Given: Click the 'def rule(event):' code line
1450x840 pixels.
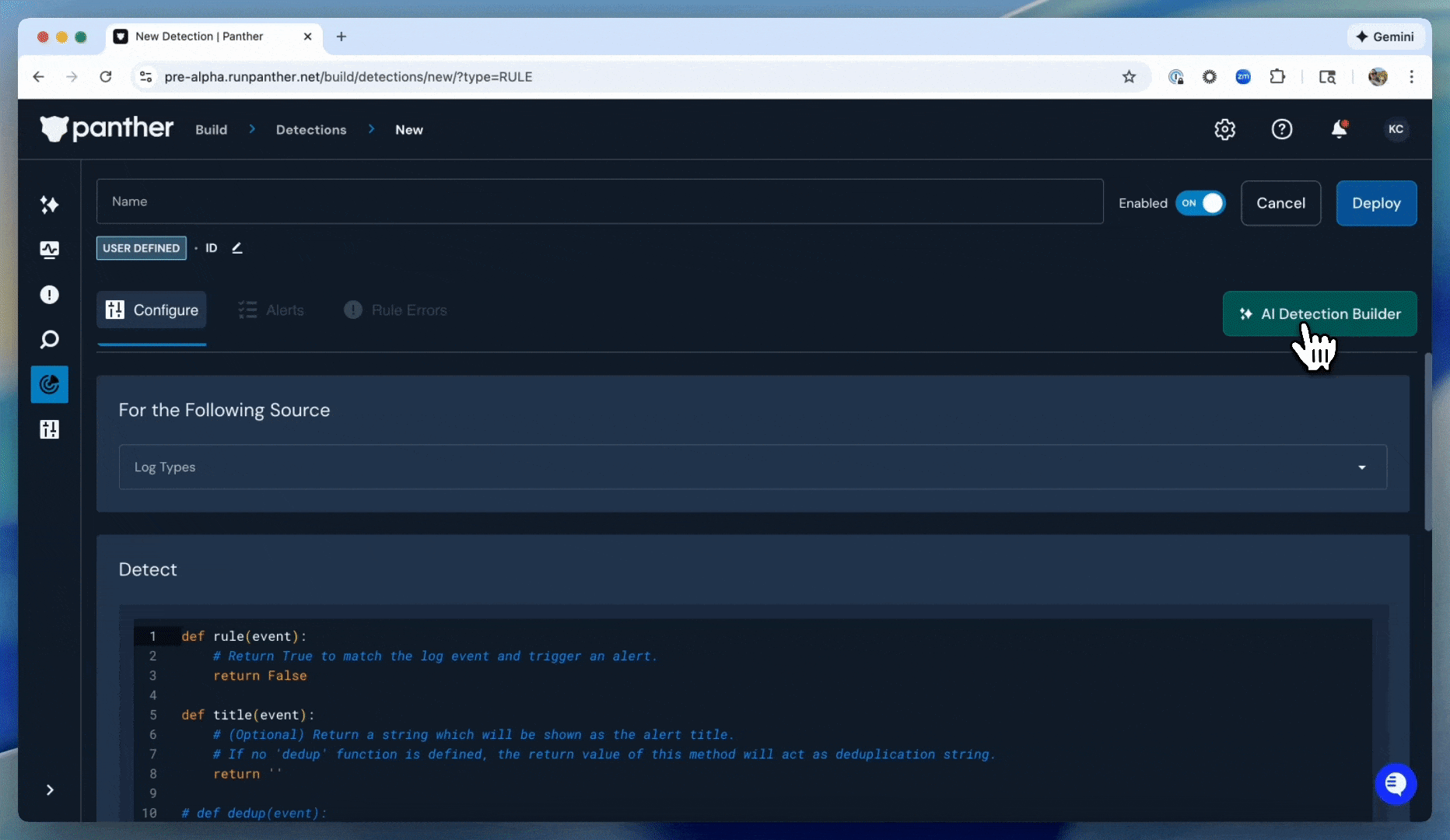Looking at the screenshot, I should point(243,636).
